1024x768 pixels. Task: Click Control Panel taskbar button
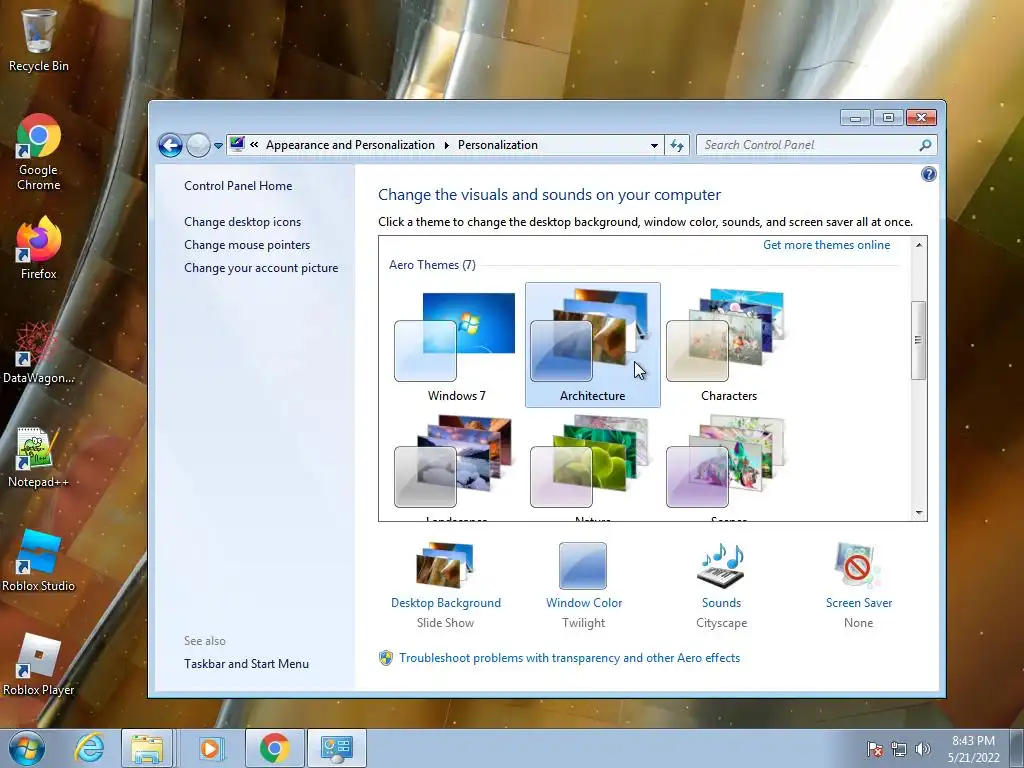point(337,748)
